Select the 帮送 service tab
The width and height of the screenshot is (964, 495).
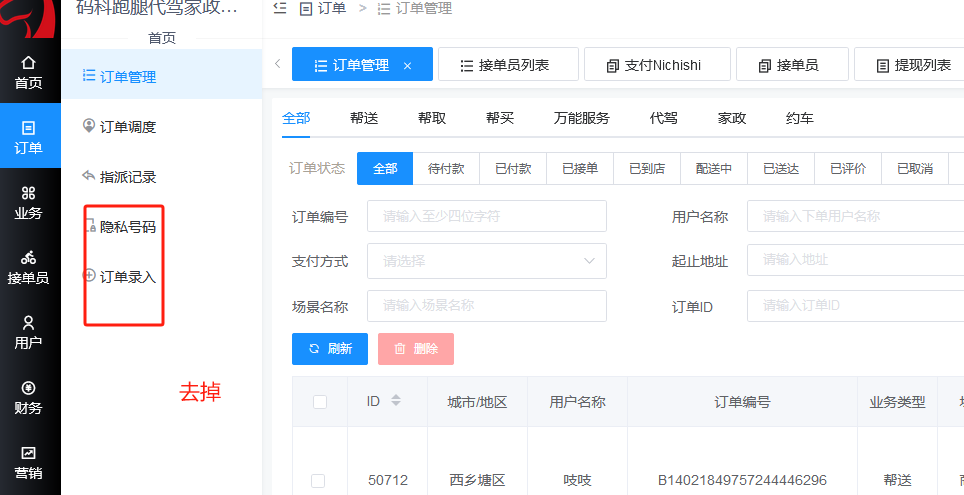click(364, 118)
